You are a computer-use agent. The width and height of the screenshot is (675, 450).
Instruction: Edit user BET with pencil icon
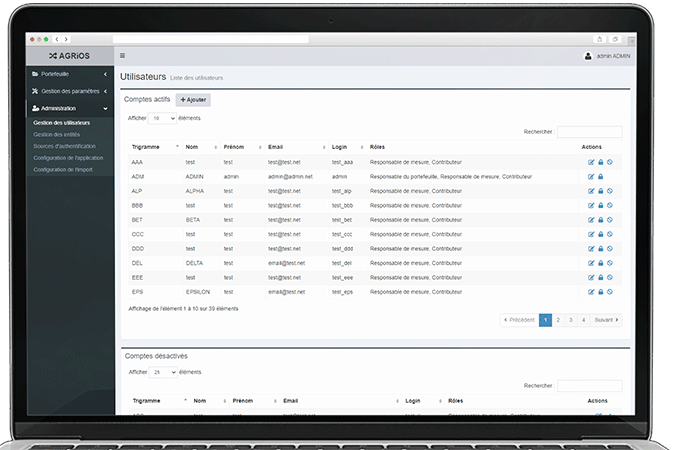pos(591,220)
